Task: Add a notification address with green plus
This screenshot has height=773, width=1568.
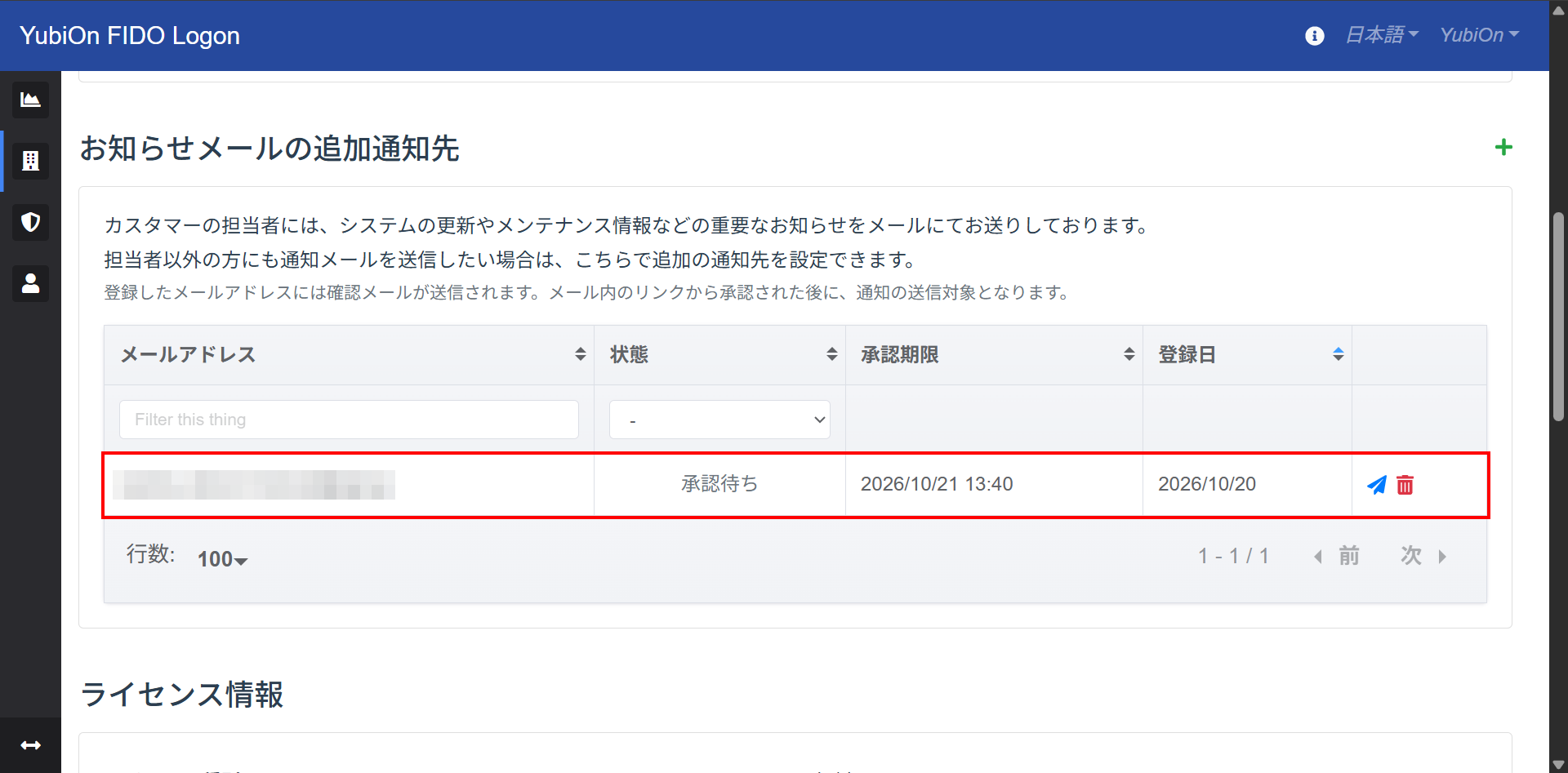Action: pos(1503,147)
